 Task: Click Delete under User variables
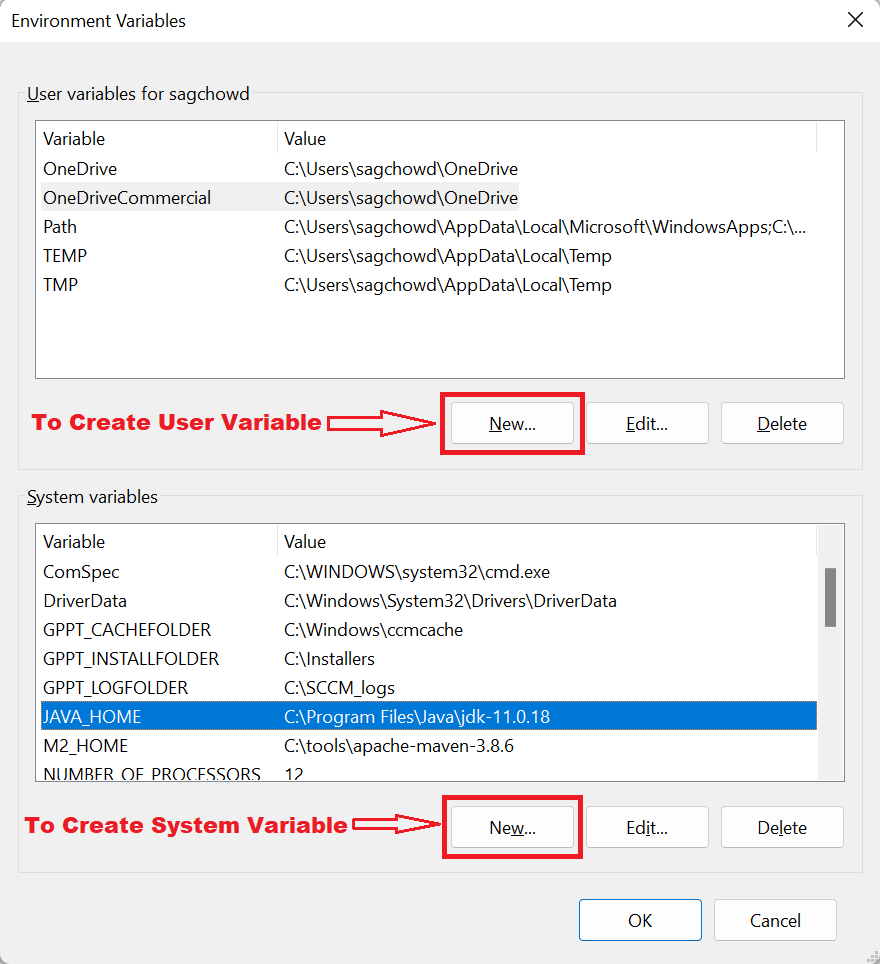[x=781, y=423]
